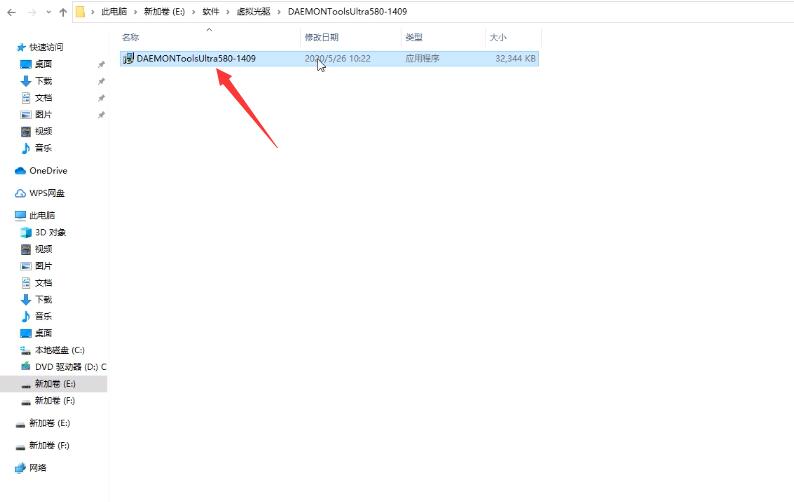Open 桌面 under 快速访问

point(43,64)
